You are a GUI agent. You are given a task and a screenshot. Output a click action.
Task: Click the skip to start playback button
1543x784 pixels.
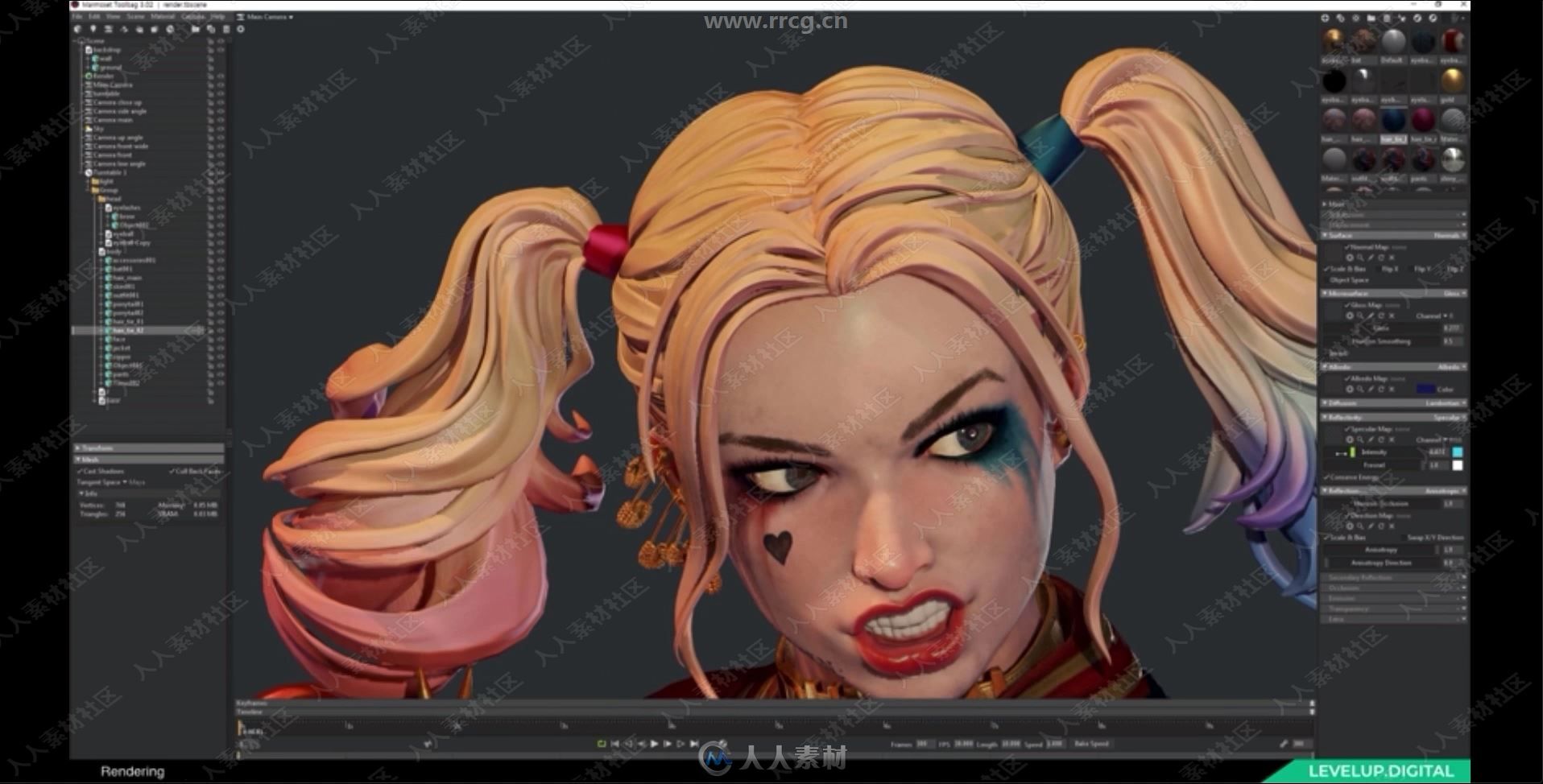point(614,745)
